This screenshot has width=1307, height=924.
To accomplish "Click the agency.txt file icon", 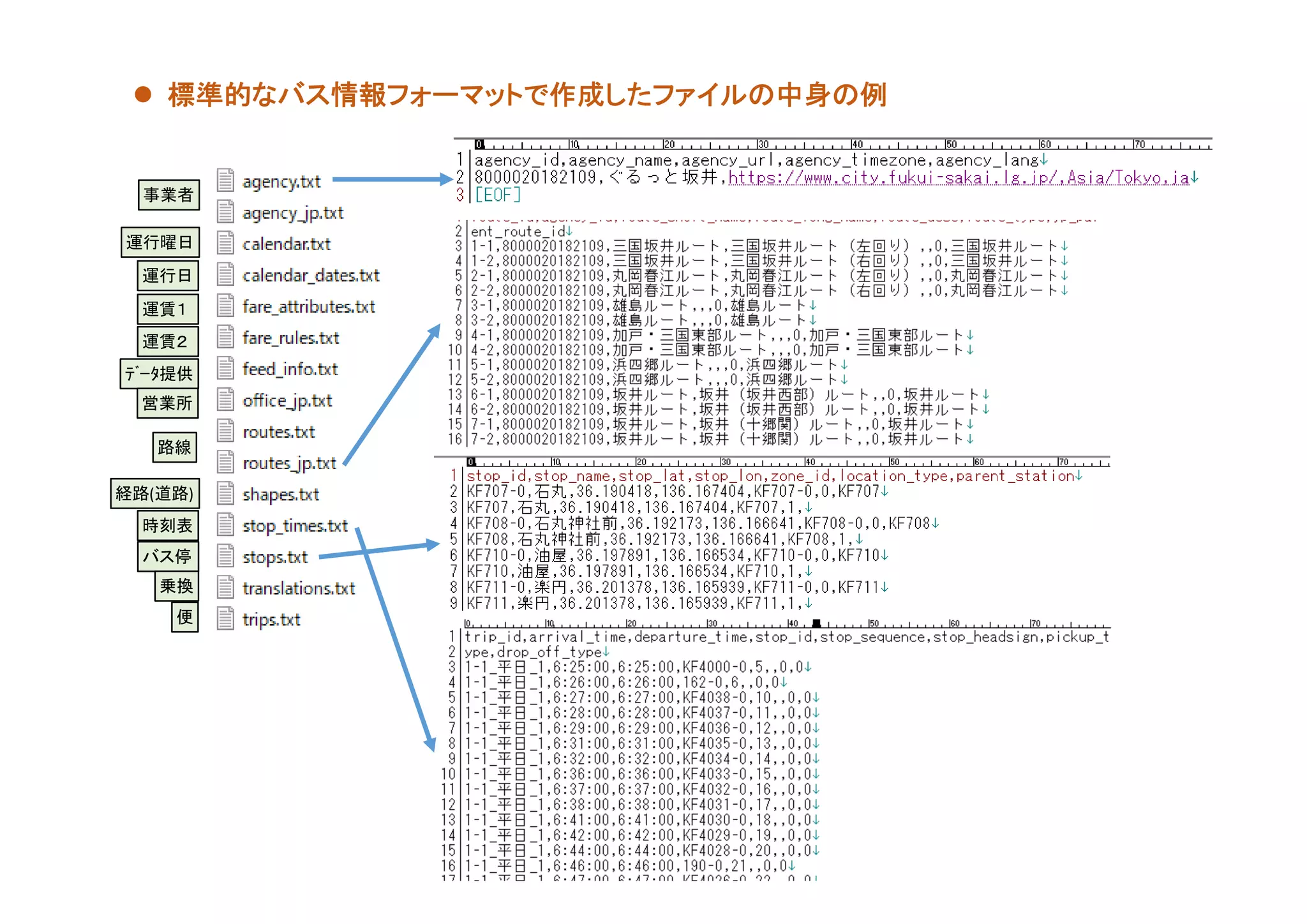I will click(225, 181).
